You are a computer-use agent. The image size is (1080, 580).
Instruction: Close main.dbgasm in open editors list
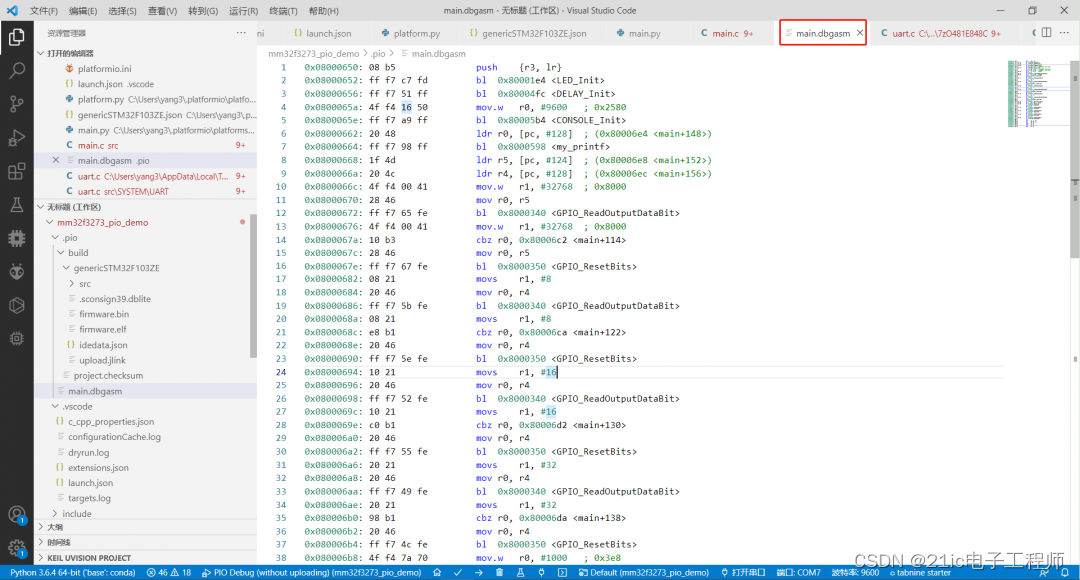coord(56,160)
